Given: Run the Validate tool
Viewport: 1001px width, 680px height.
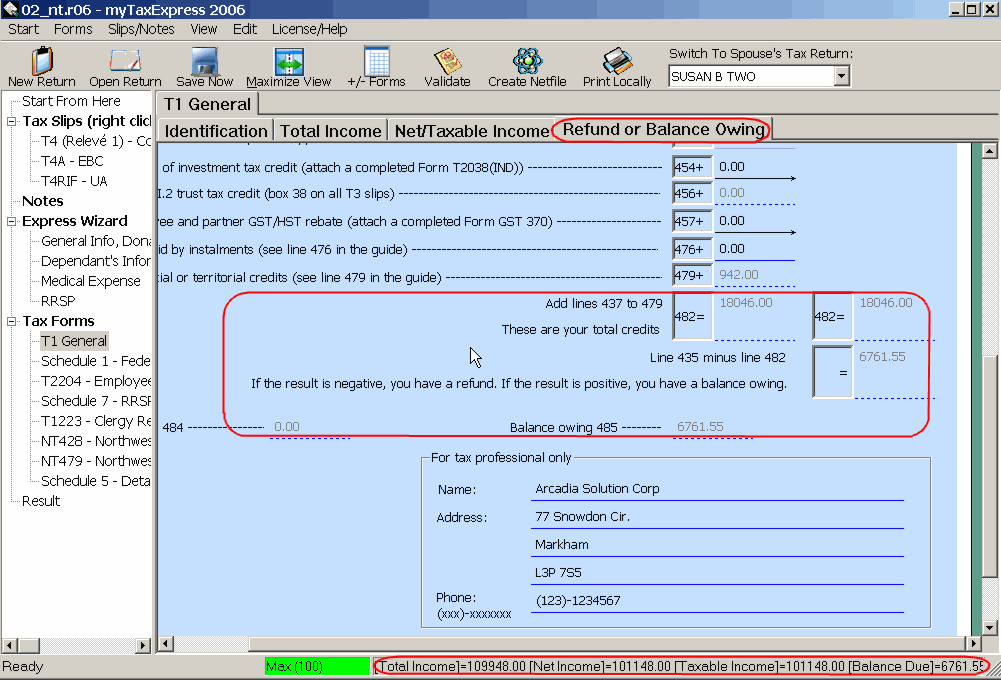Looking at the screenshot, I should point(447,62).
